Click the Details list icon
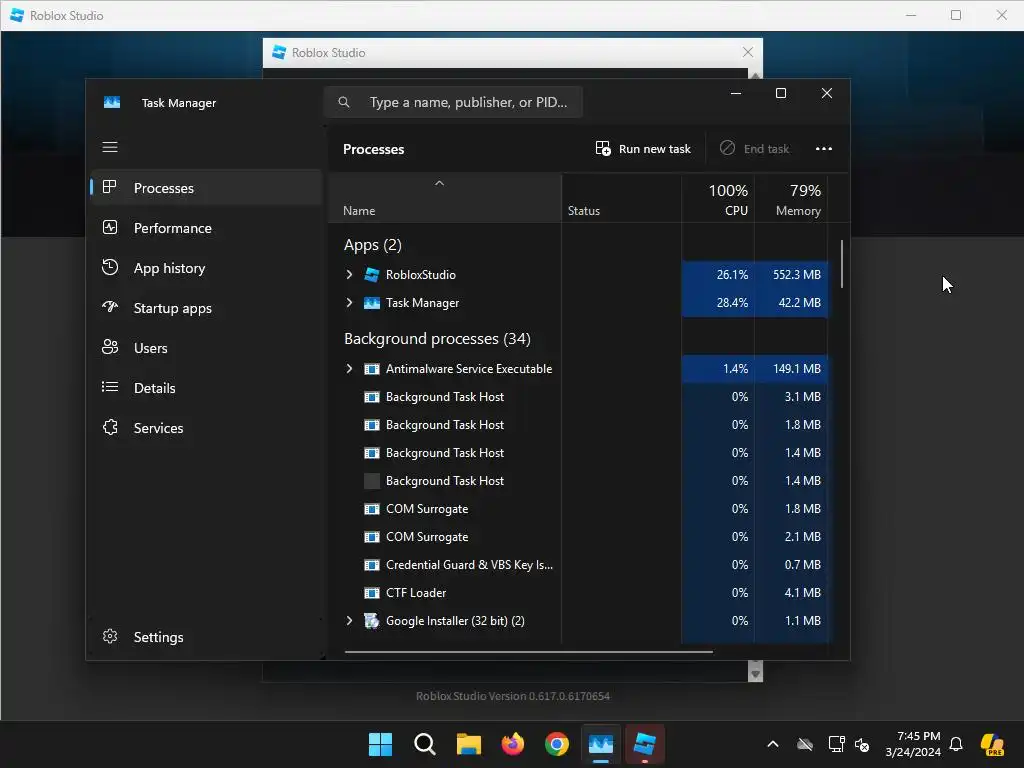 (110, 387)
